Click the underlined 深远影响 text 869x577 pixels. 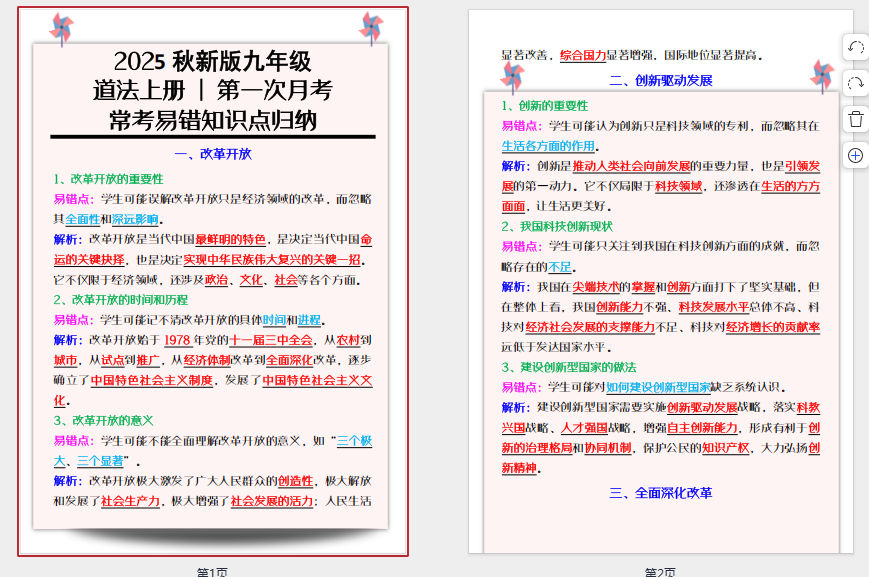[135, 219]
